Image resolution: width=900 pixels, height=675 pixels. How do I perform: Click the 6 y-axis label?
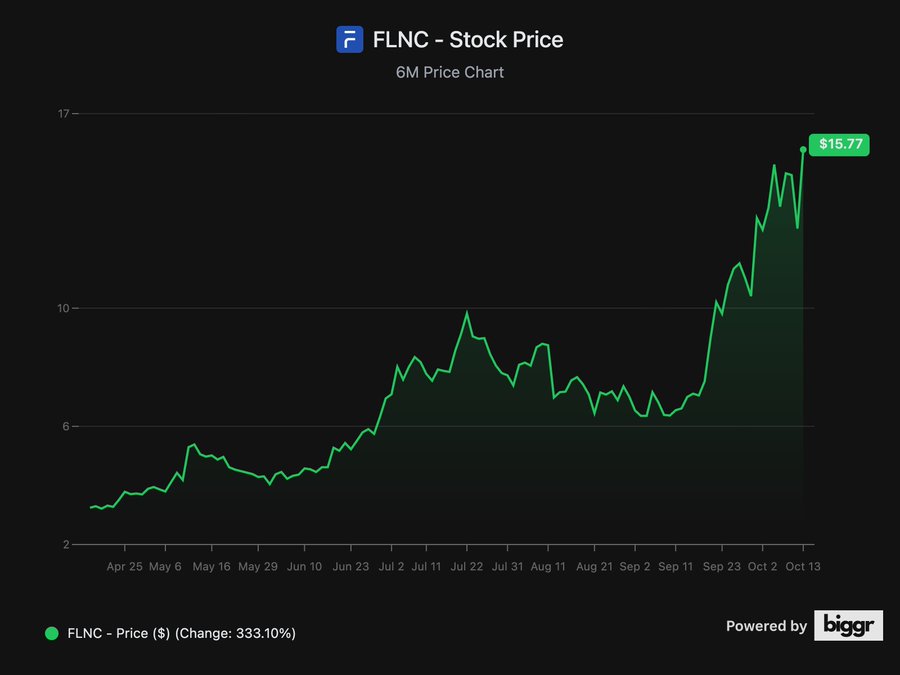(66, 427)
